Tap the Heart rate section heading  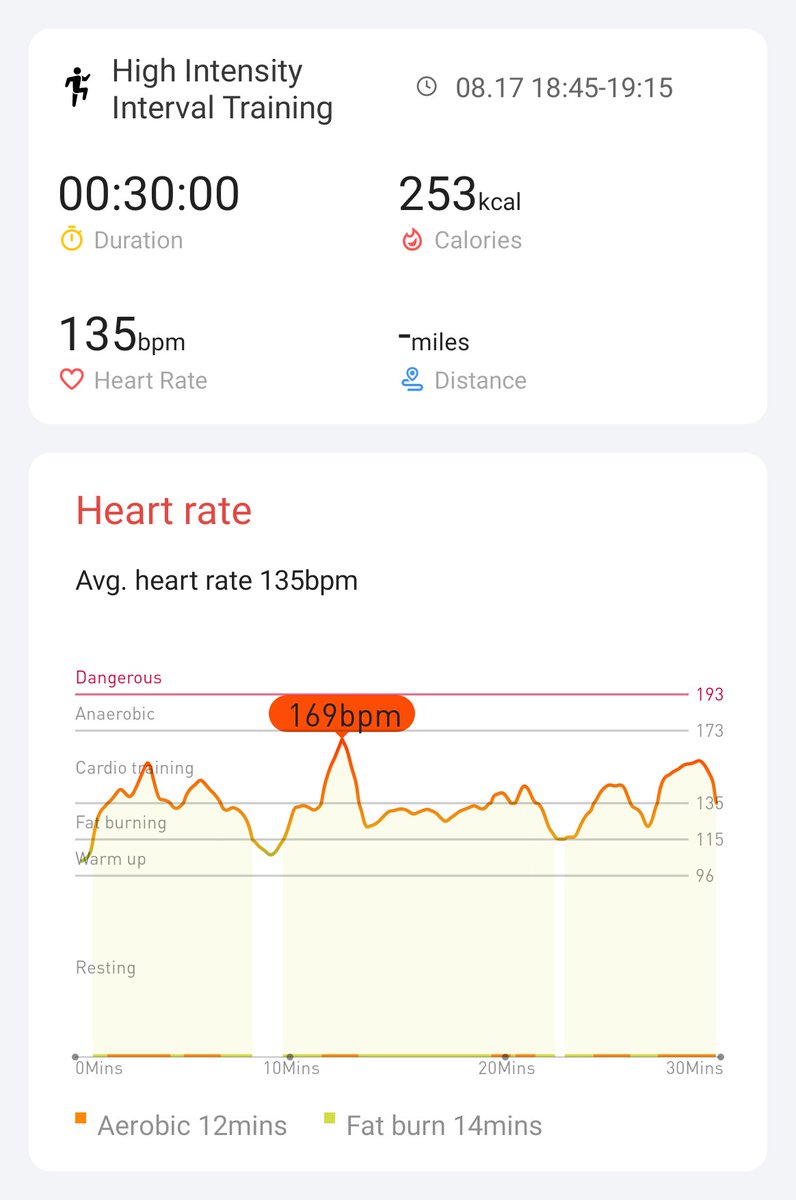164,511
